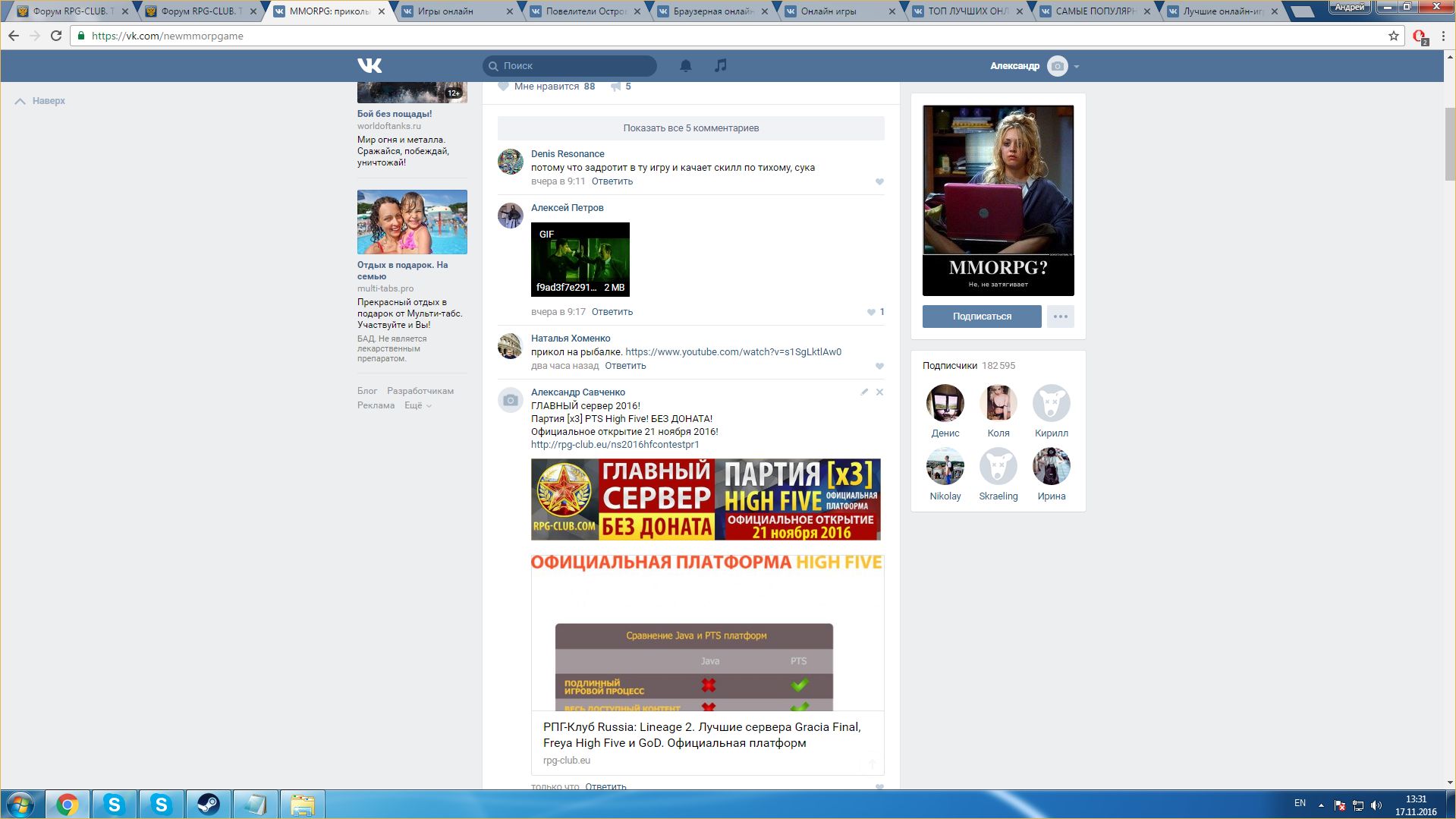Click the Блог footer link
The image size is (1456, 819).
tap(367, 391)
